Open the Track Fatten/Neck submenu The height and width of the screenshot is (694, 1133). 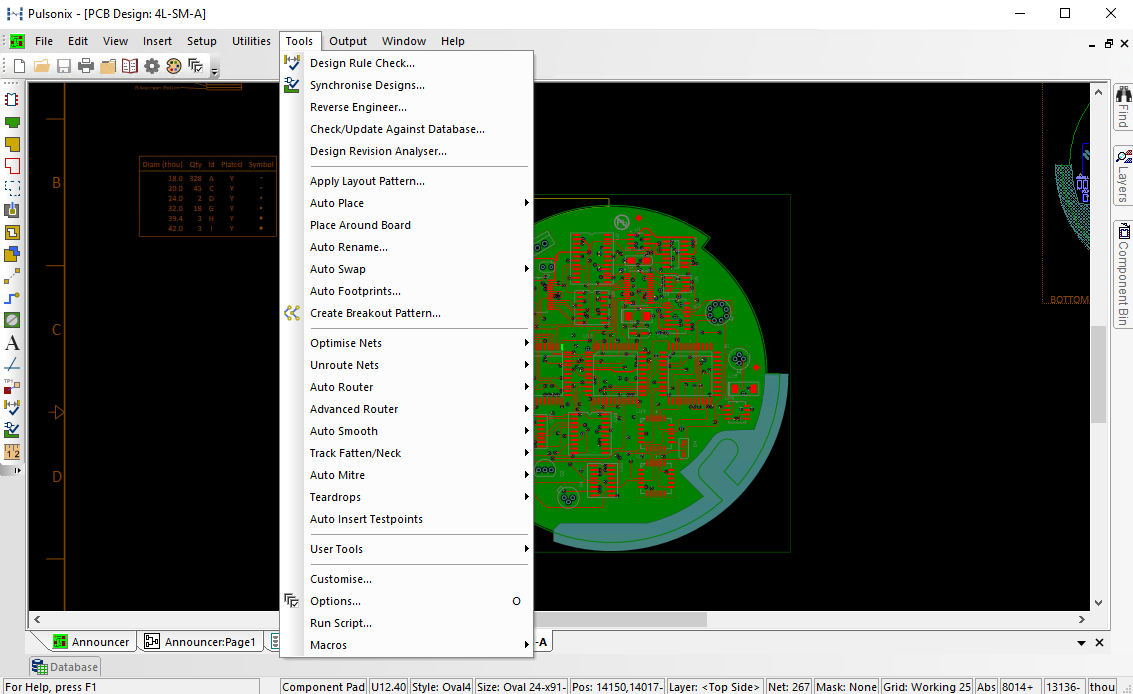418,453
